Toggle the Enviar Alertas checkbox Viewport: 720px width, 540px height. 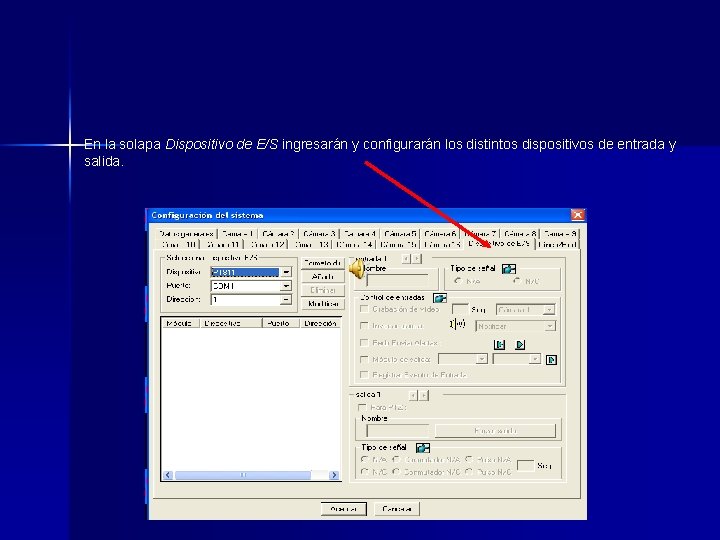[364, 343]
